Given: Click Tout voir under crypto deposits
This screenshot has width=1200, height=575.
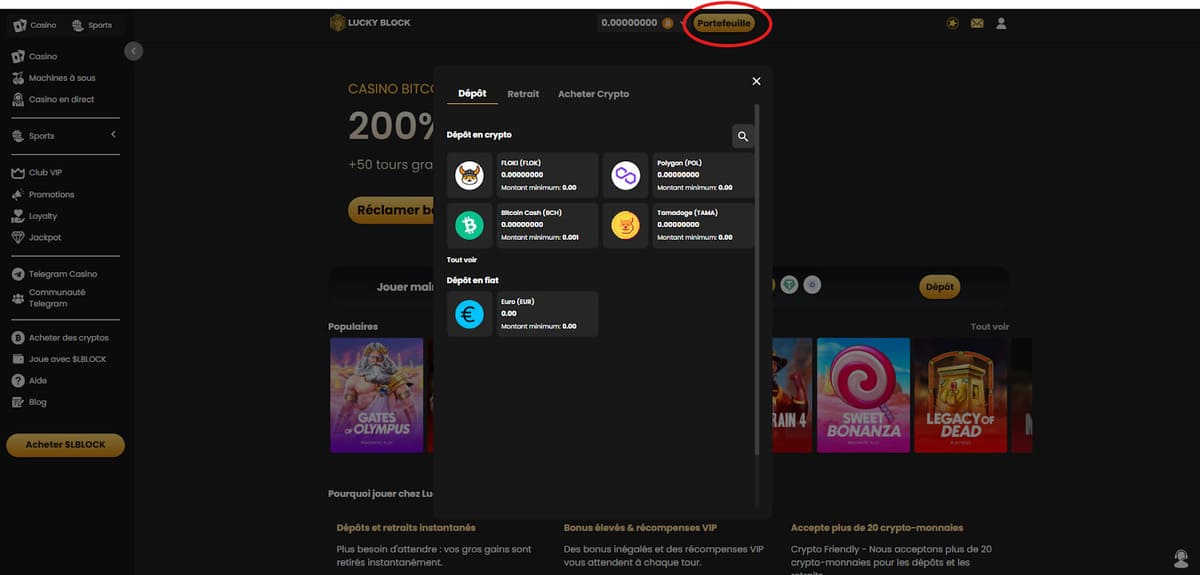Looking at the screenshot, I should coord(461,260).
